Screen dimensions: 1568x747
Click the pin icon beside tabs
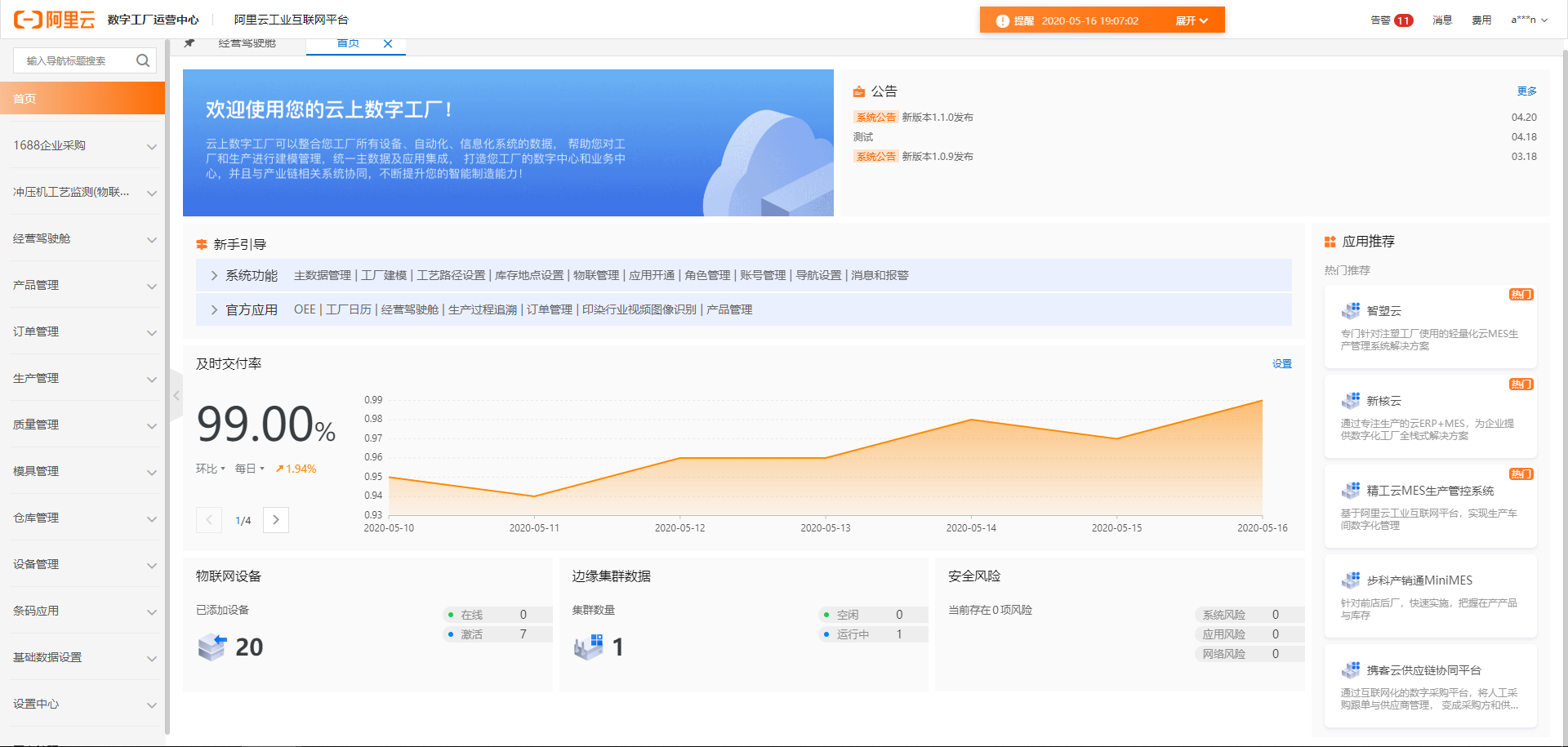(189, 43)
